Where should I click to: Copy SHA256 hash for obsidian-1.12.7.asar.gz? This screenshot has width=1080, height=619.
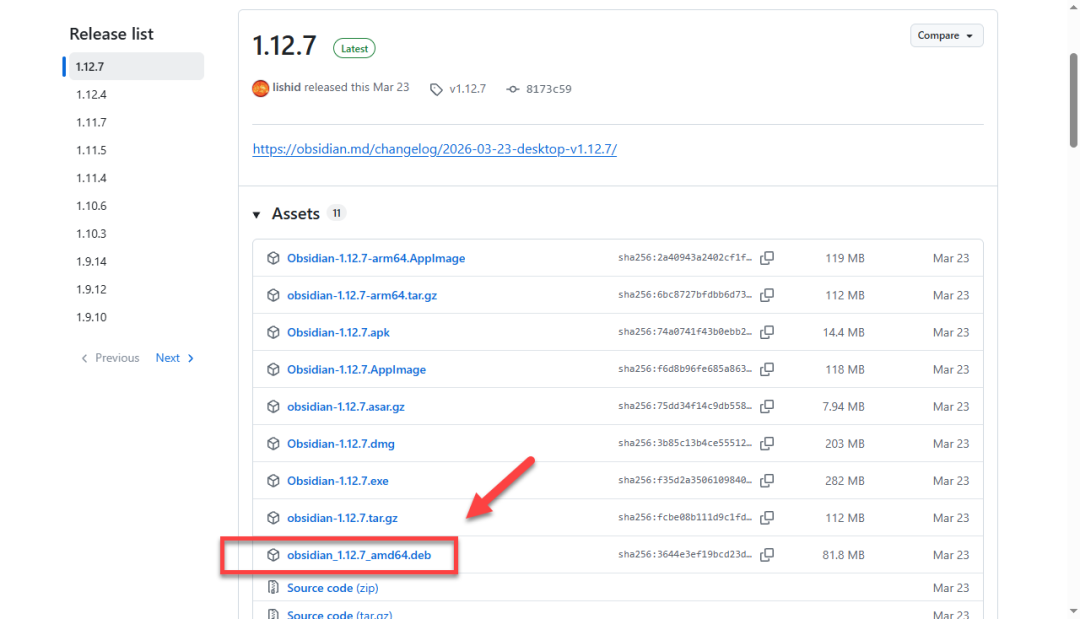(767, 406)
